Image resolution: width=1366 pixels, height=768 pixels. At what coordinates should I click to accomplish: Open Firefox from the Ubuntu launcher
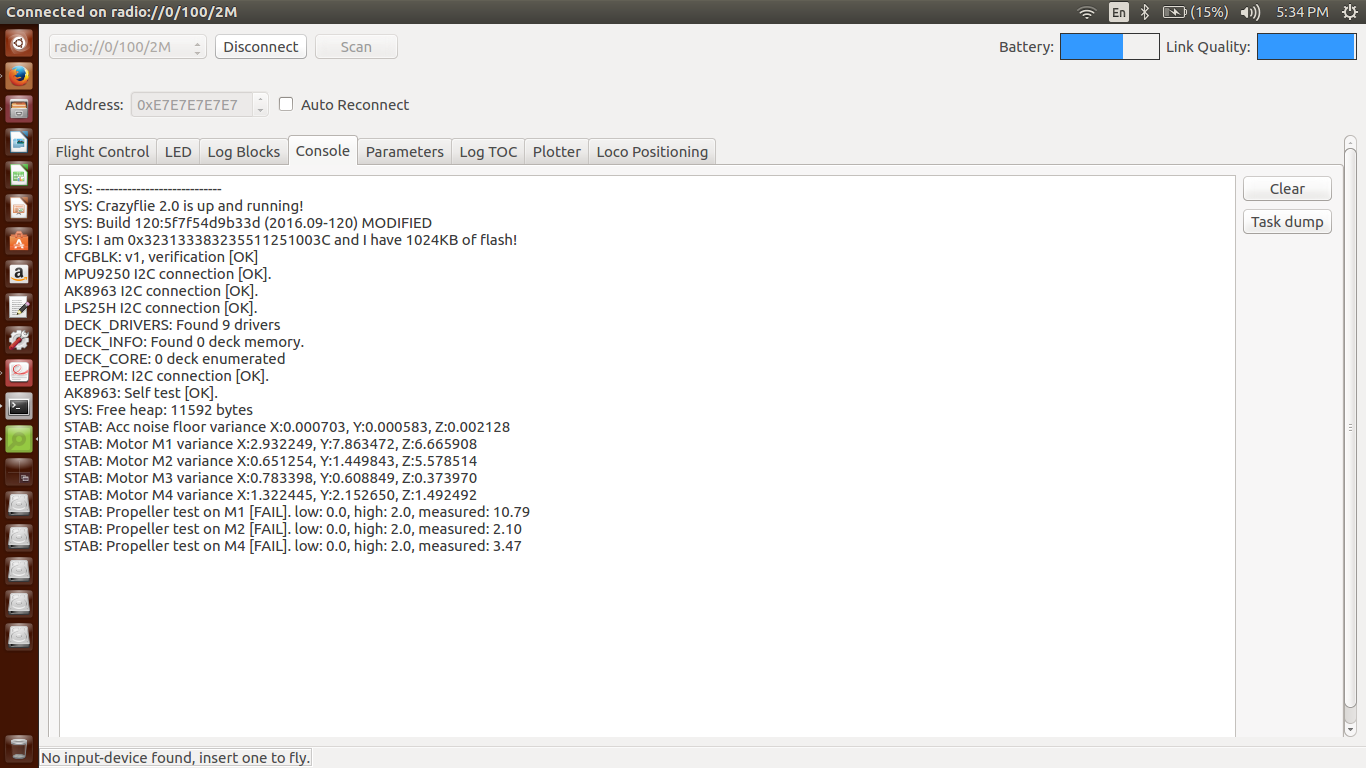(19, 76)
